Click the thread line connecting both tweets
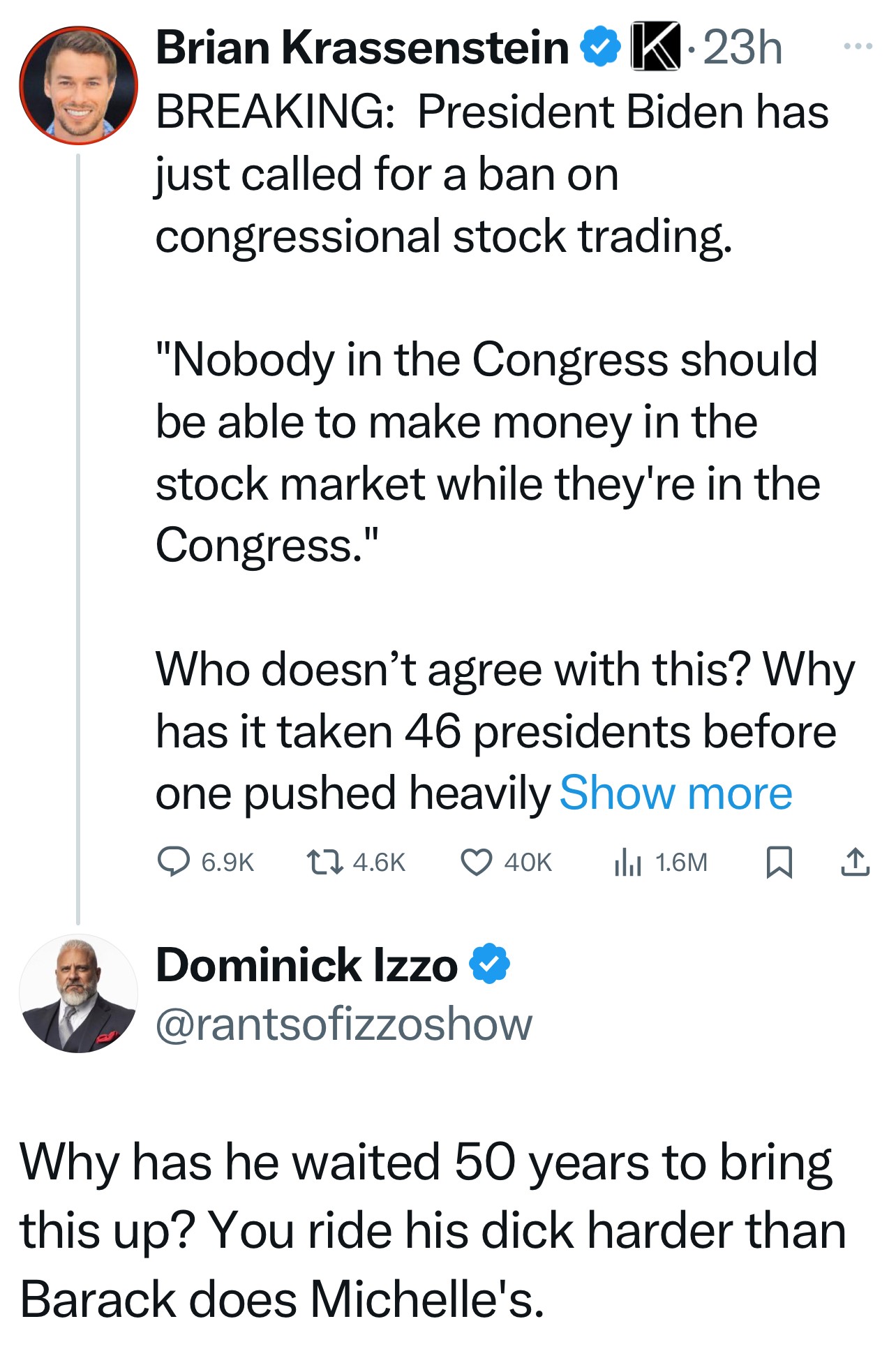This screenshot has height=1349, width=896. (x=78, y=537)
